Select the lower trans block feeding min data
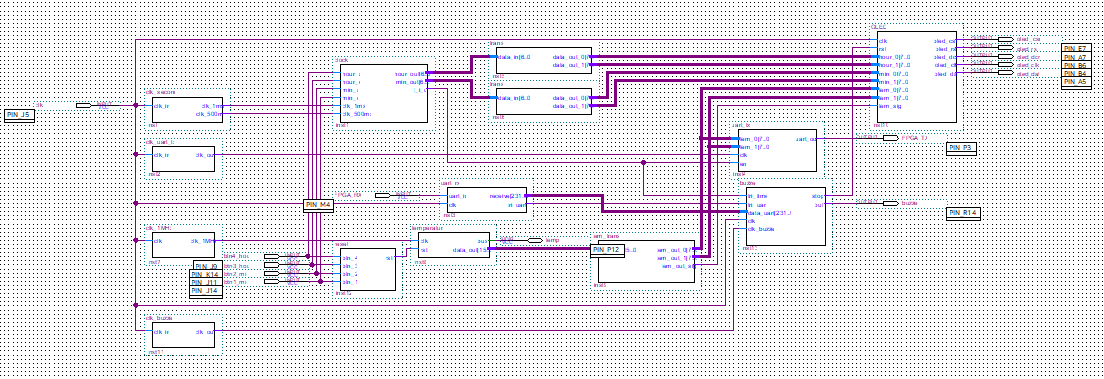This screenshot has width=1104, height=379. click(x=543, y=101)
